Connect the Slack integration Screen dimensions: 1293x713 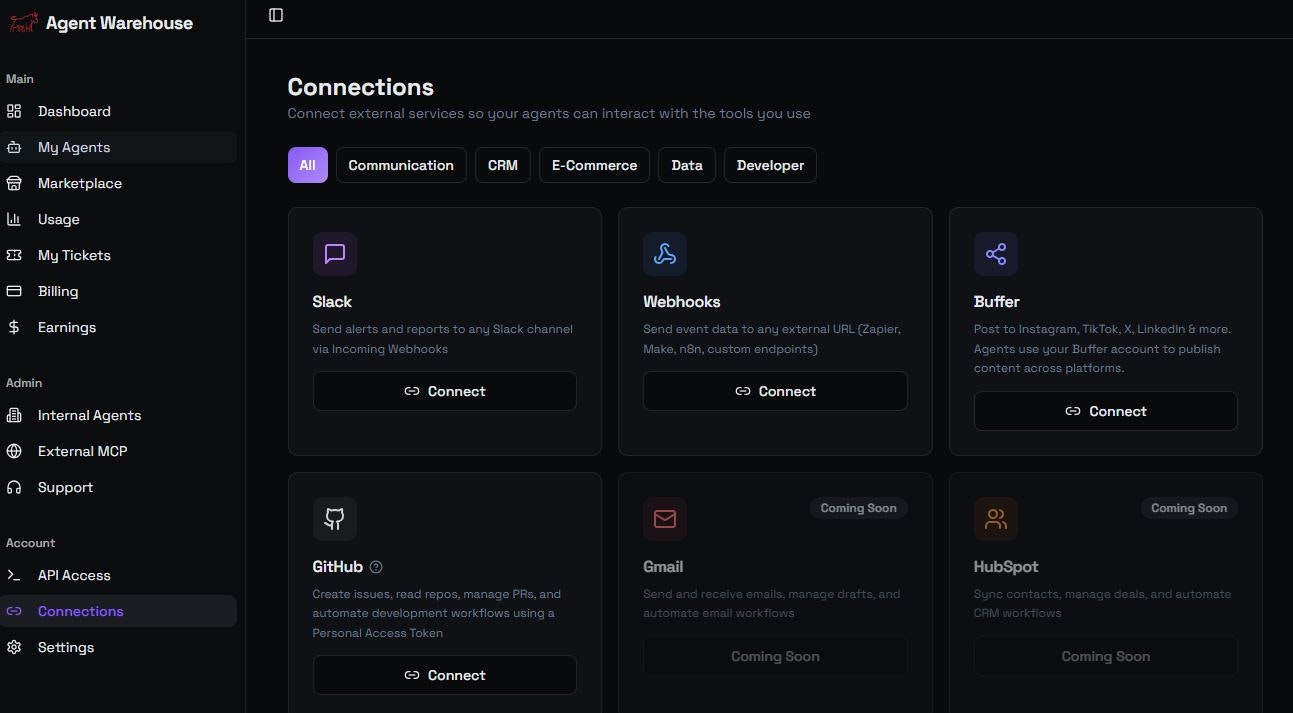445,391
